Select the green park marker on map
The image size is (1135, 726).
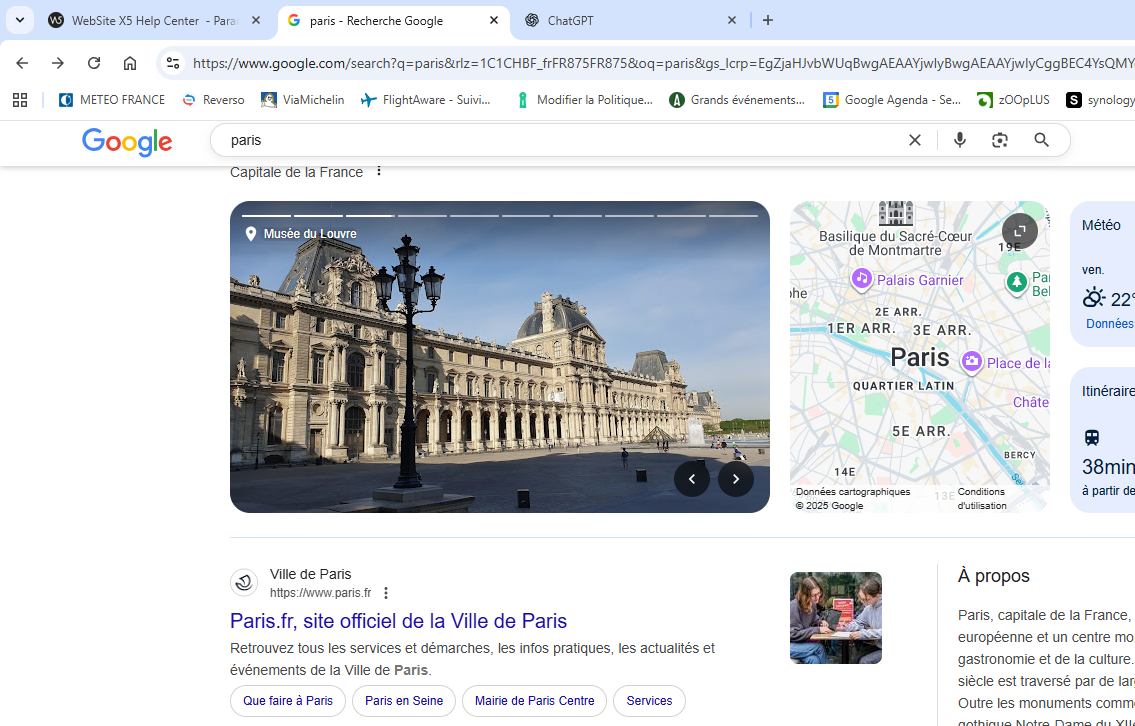pos(1017,282)
